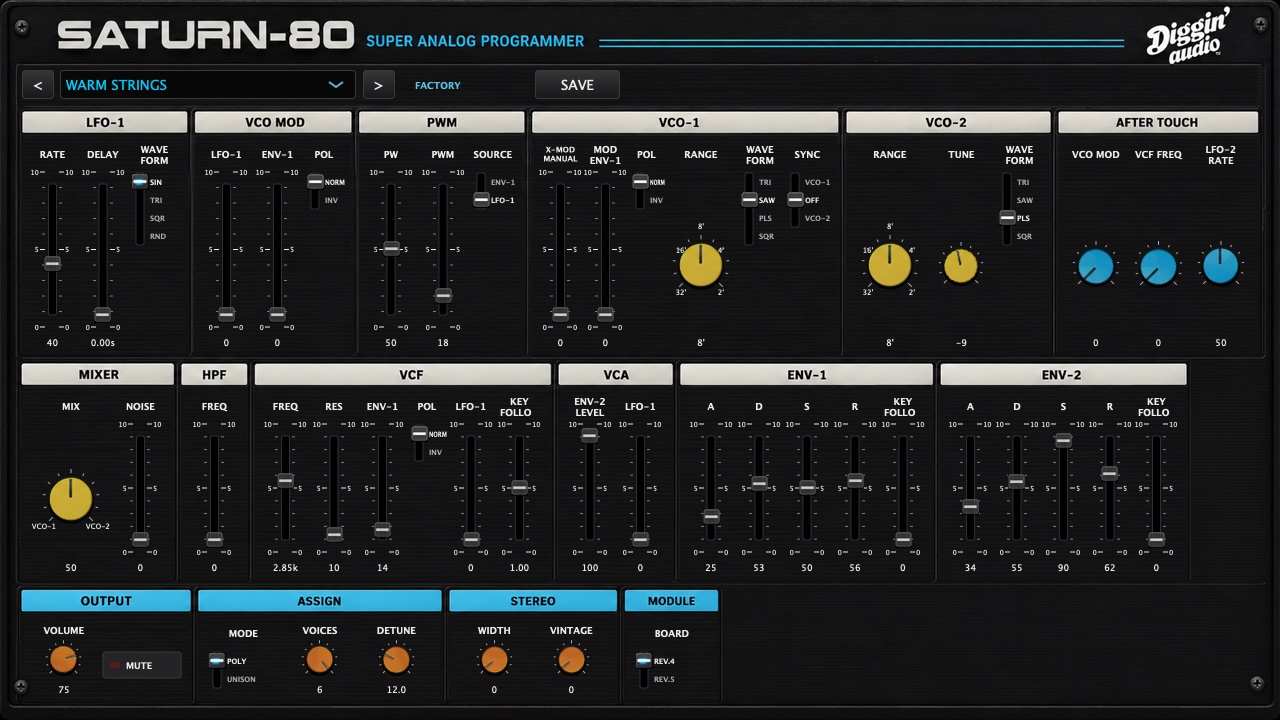Click the Vintage orange knob
Viewport: 1280px width, 720px height.
click(571, 659)
